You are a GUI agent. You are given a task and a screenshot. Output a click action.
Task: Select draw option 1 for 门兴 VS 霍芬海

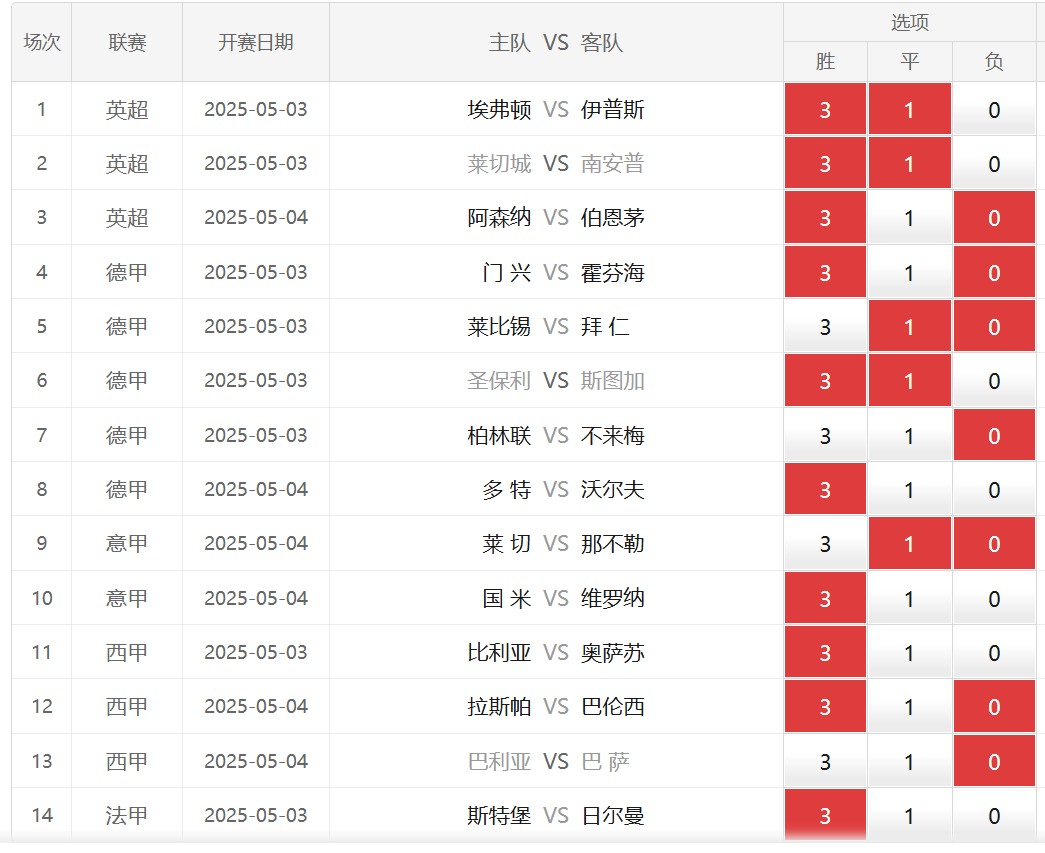click(x=910, y=272)
